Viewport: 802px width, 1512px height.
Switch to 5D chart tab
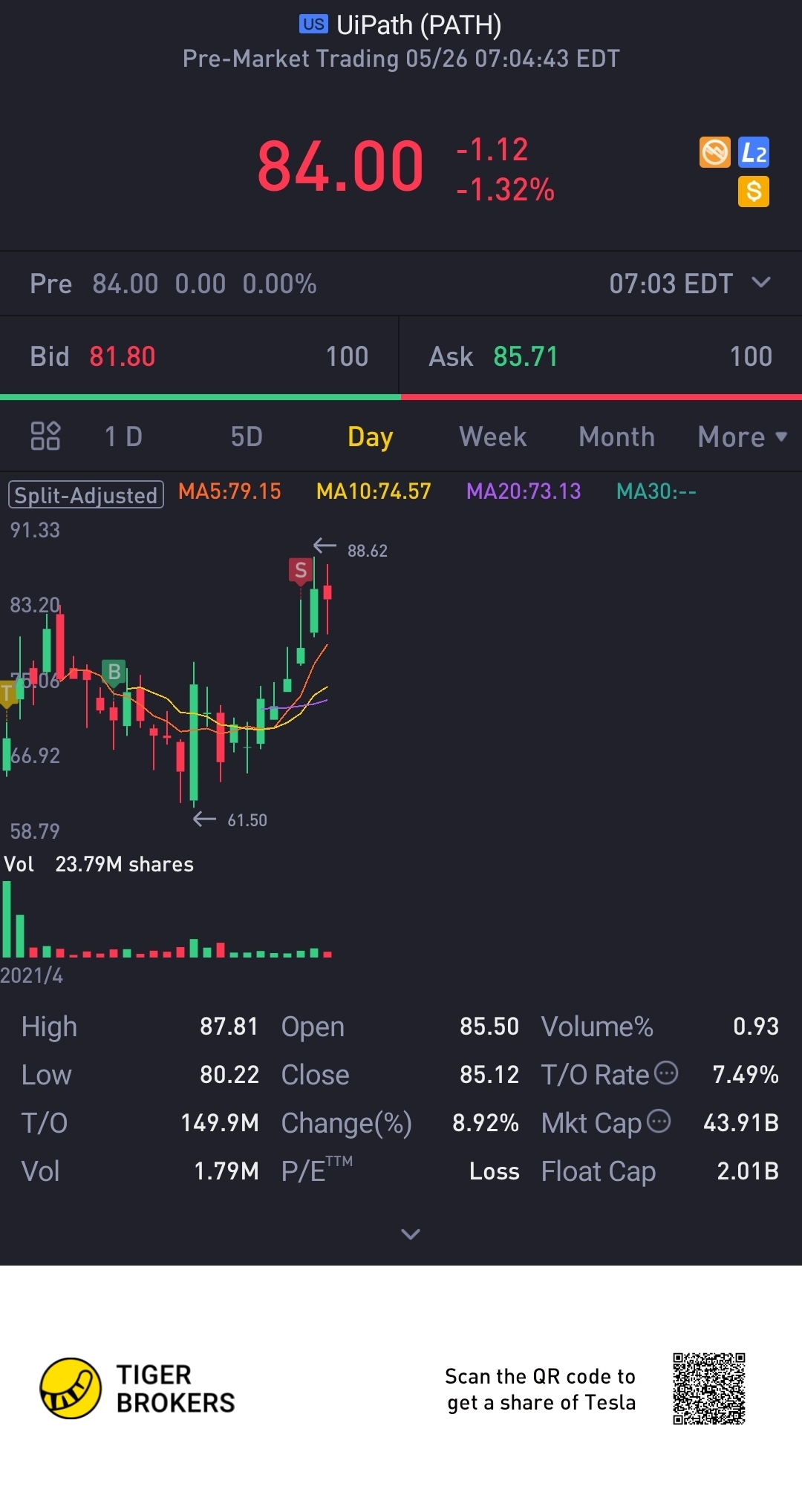click(x=247, y=437)
